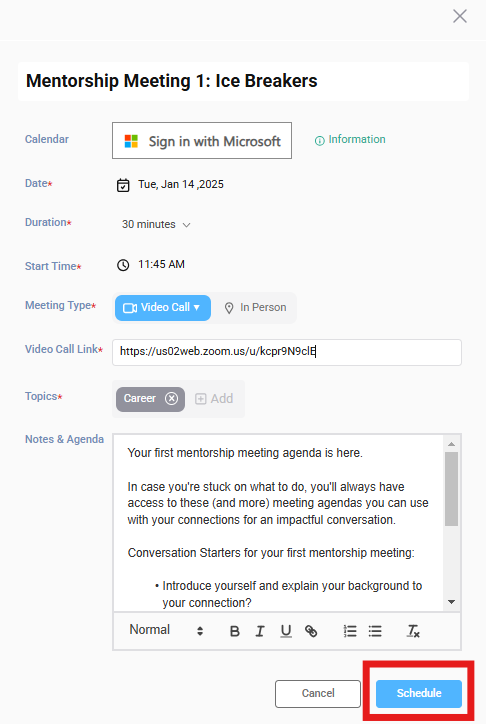Click the notes scrollbar down arrow
Screen dimensions: 486x724
[451, 602]
